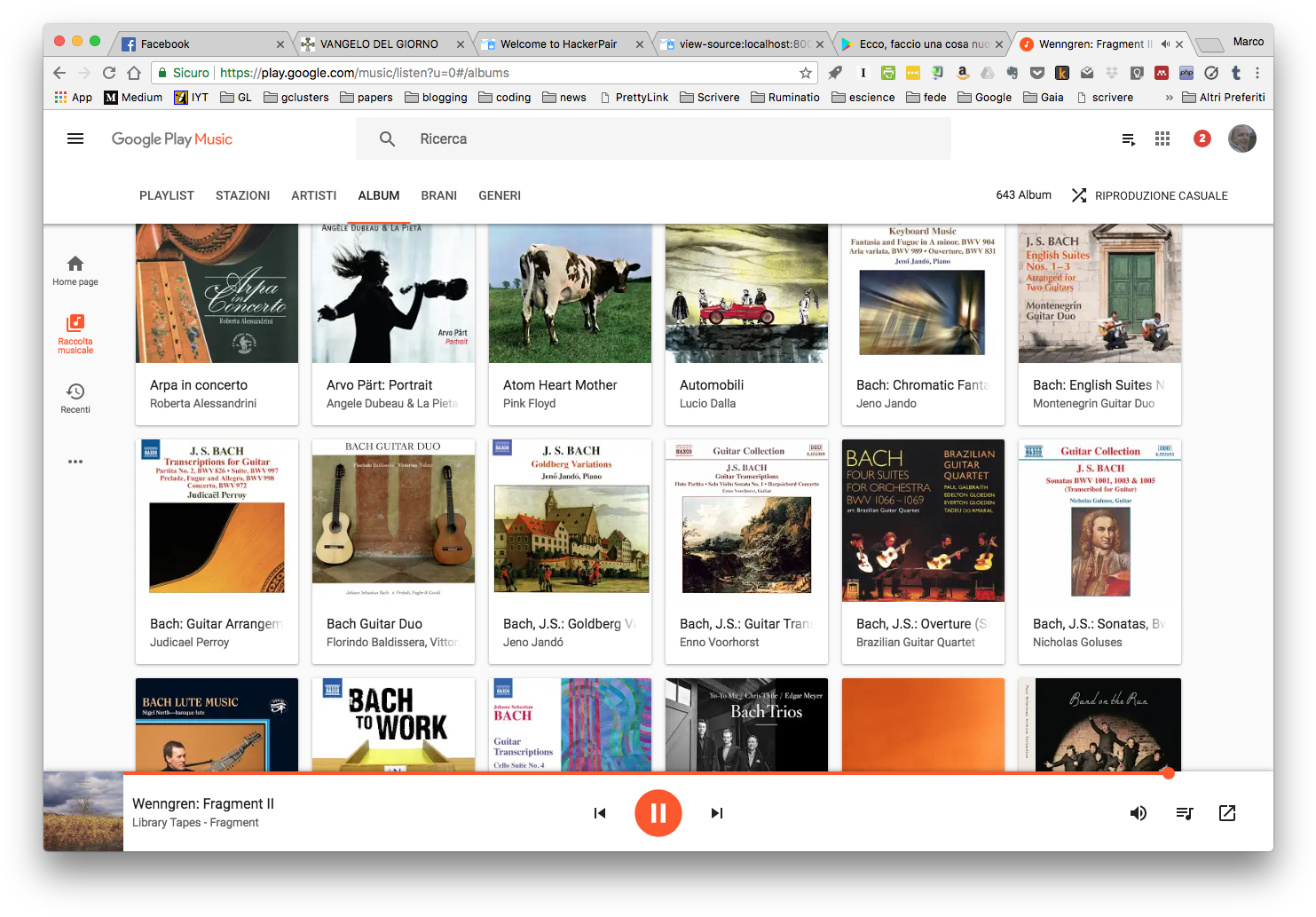The image size is (1316, 917).
Task: View the notifications badge showing 2
Action: click(x=1202, y=138)
